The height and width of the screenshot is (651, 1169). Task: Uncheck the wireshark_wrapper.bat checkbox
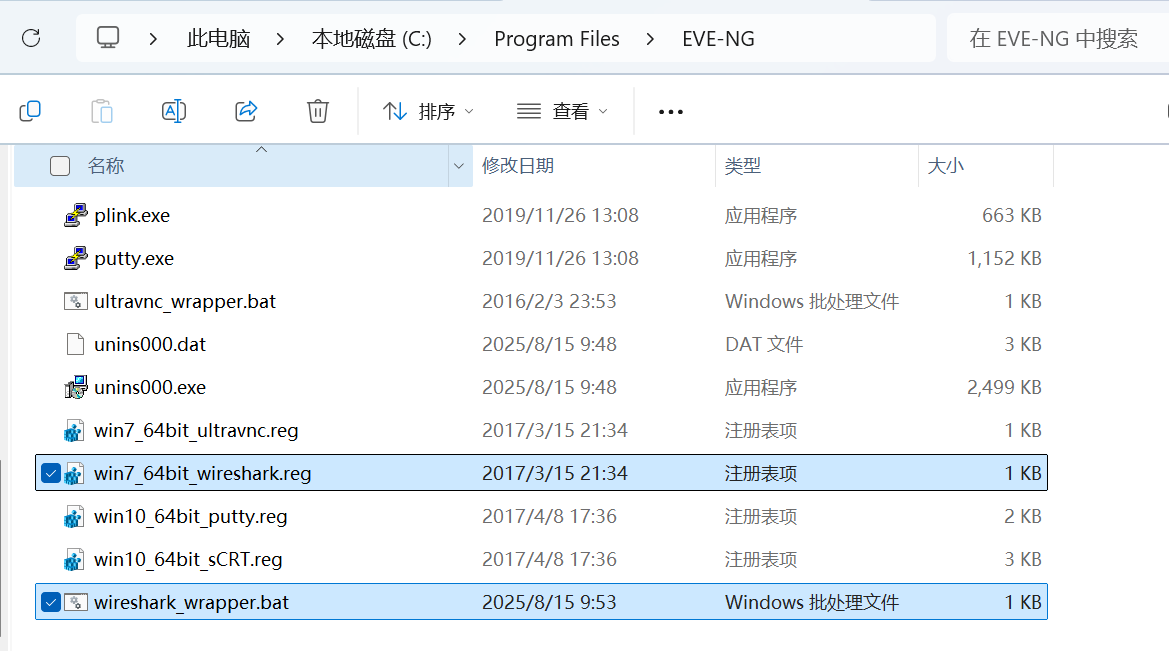click(x=50, y=601)
